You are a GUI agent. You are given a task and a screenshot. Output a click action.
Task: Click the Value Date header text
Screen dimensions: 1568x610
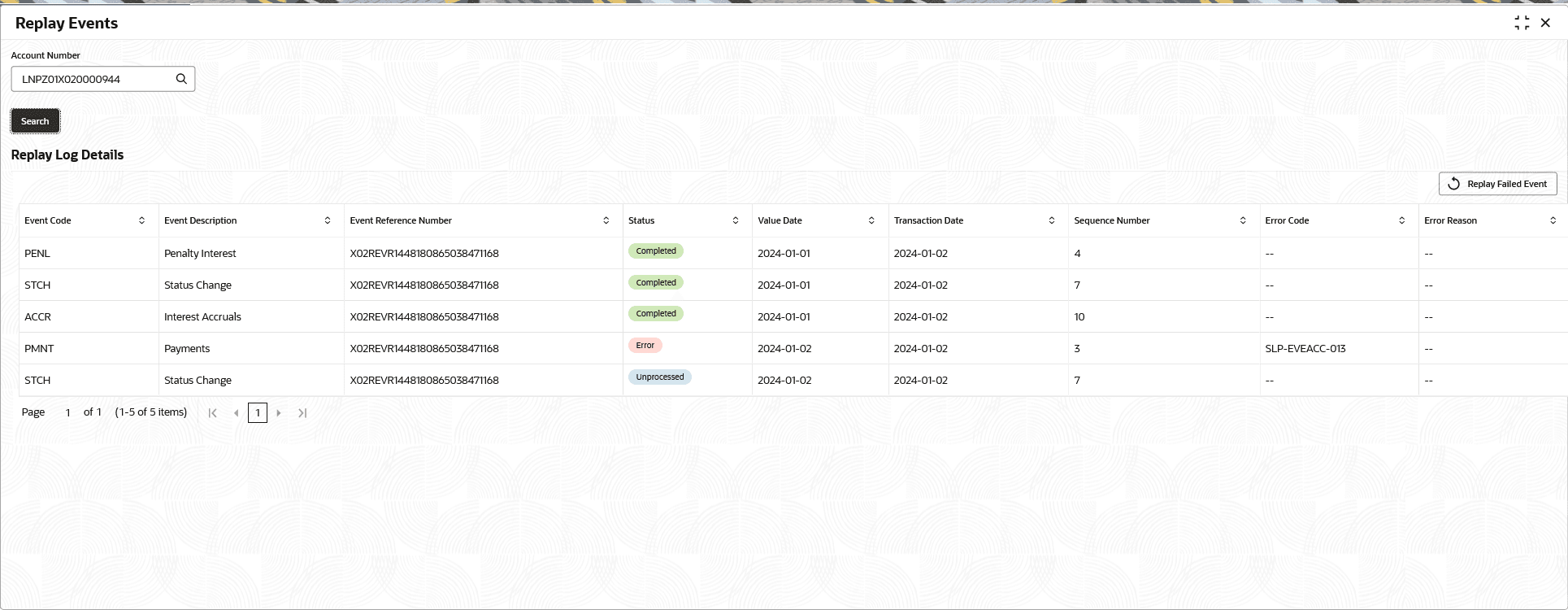pyautogui.click(x=780, y=220)
